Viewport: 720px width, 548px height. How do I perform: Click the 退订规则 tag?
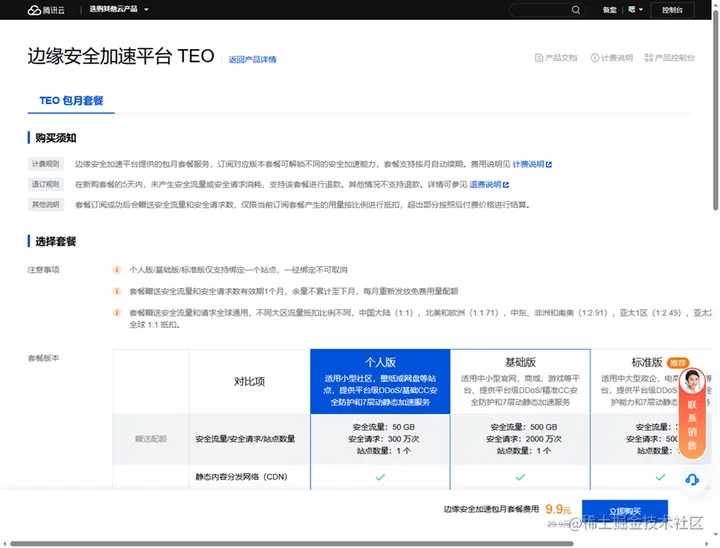click(x=45, y=184)
